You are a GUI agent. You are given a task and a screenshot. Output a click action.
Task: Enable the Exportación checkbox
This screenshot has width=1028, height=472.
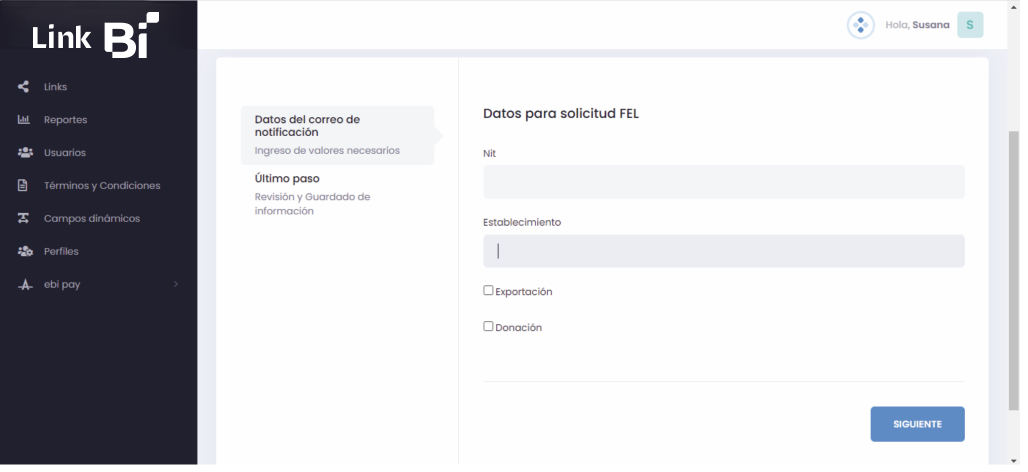(488, 290)
